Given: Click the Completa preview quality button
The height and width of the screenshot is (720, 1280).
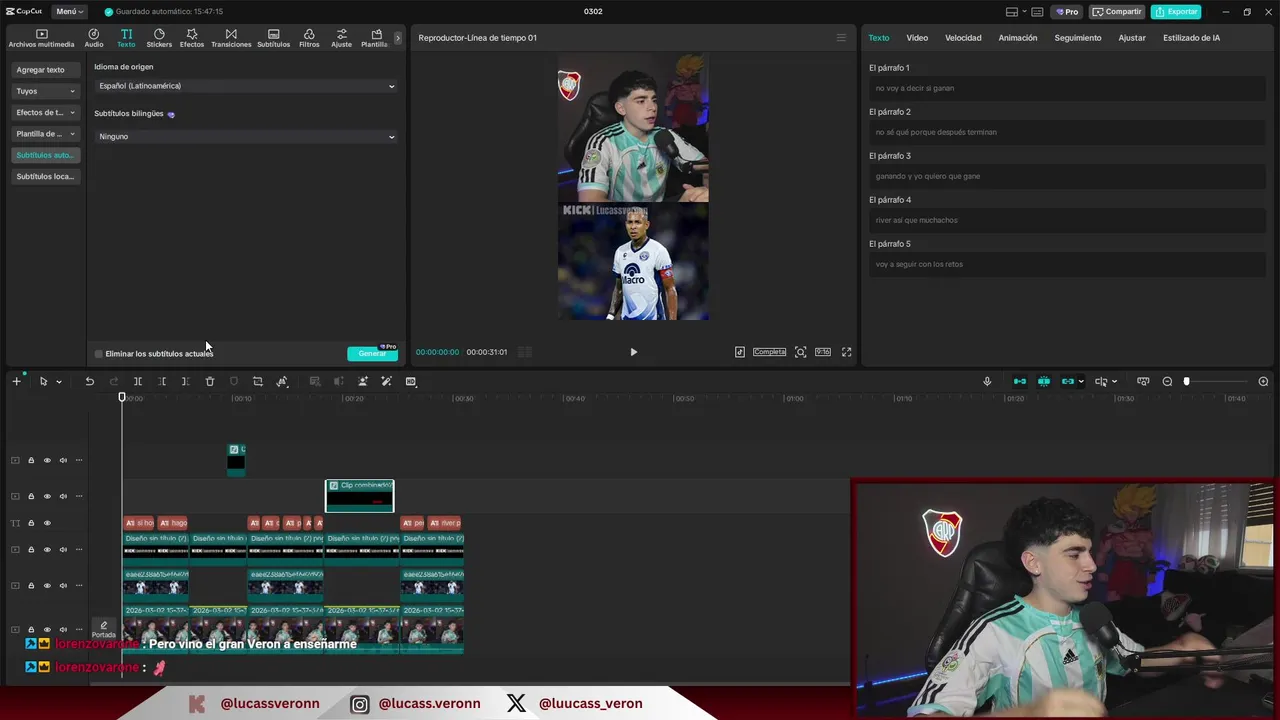Looking at the screenshot, I should click(770, 352).
